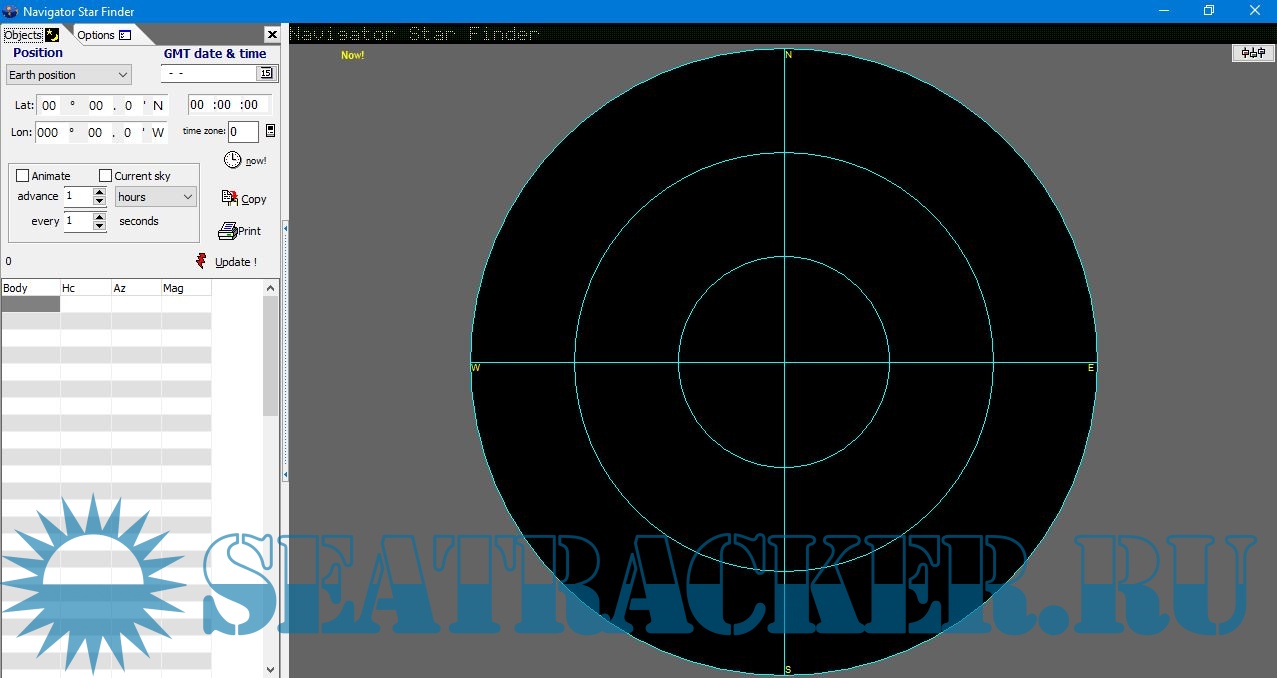
Task: Click the clock icon to set time to now
Action: click(x=232, y=160)
